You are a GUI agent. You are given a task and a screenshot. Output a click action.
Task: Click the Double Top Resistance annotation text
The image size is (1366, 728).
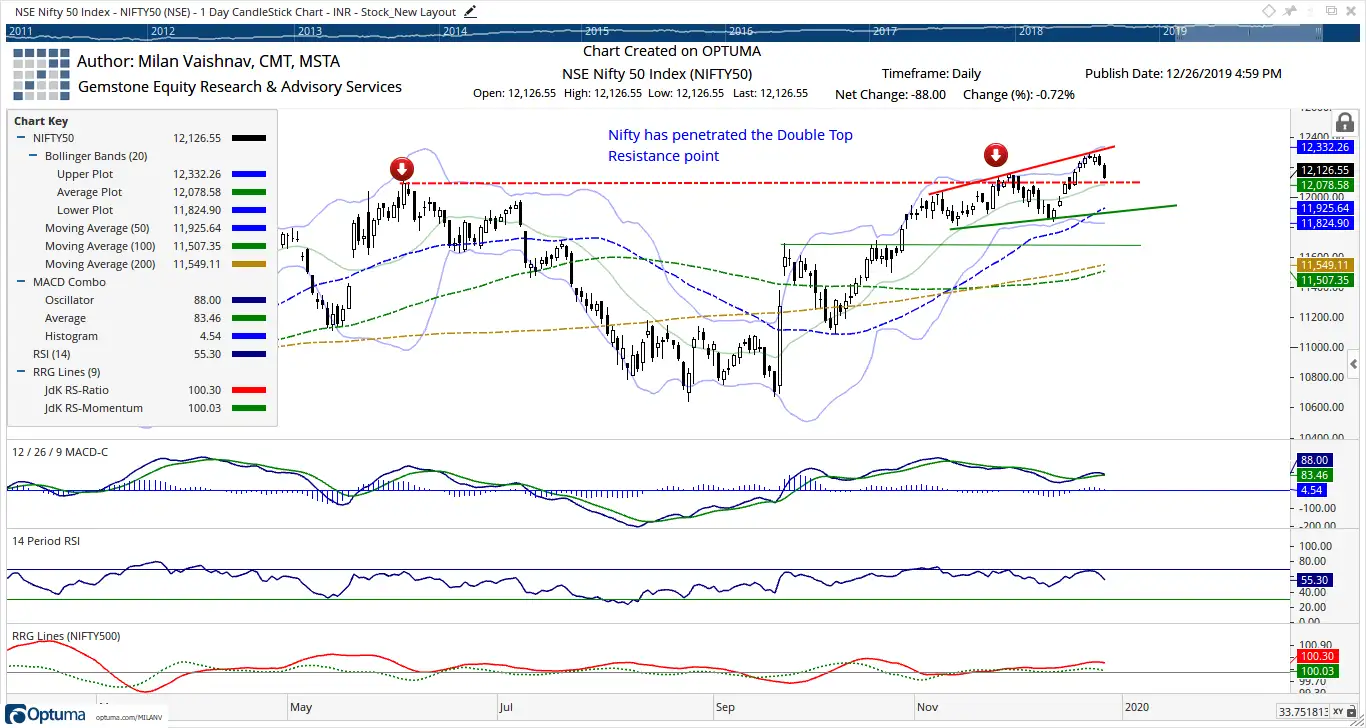click(x=730, y=145)
